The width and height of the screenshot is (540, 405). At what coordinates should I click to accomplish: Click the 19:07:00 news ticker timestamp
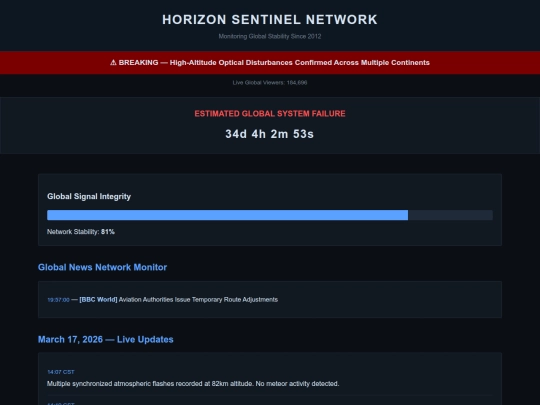pos(58,300)
